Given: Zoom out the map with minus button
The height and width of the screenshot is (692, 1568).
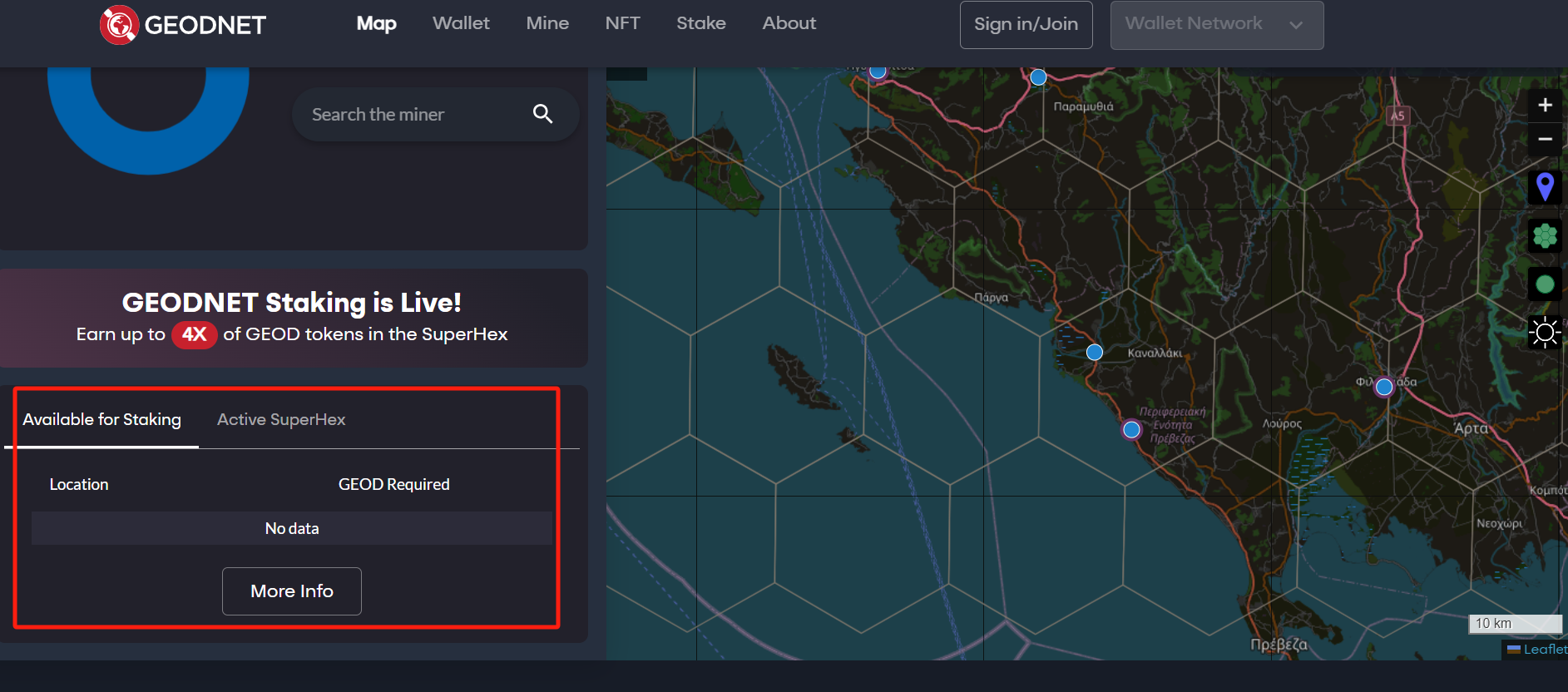Looking at the screenshot, I should [x=1545, y=139].
